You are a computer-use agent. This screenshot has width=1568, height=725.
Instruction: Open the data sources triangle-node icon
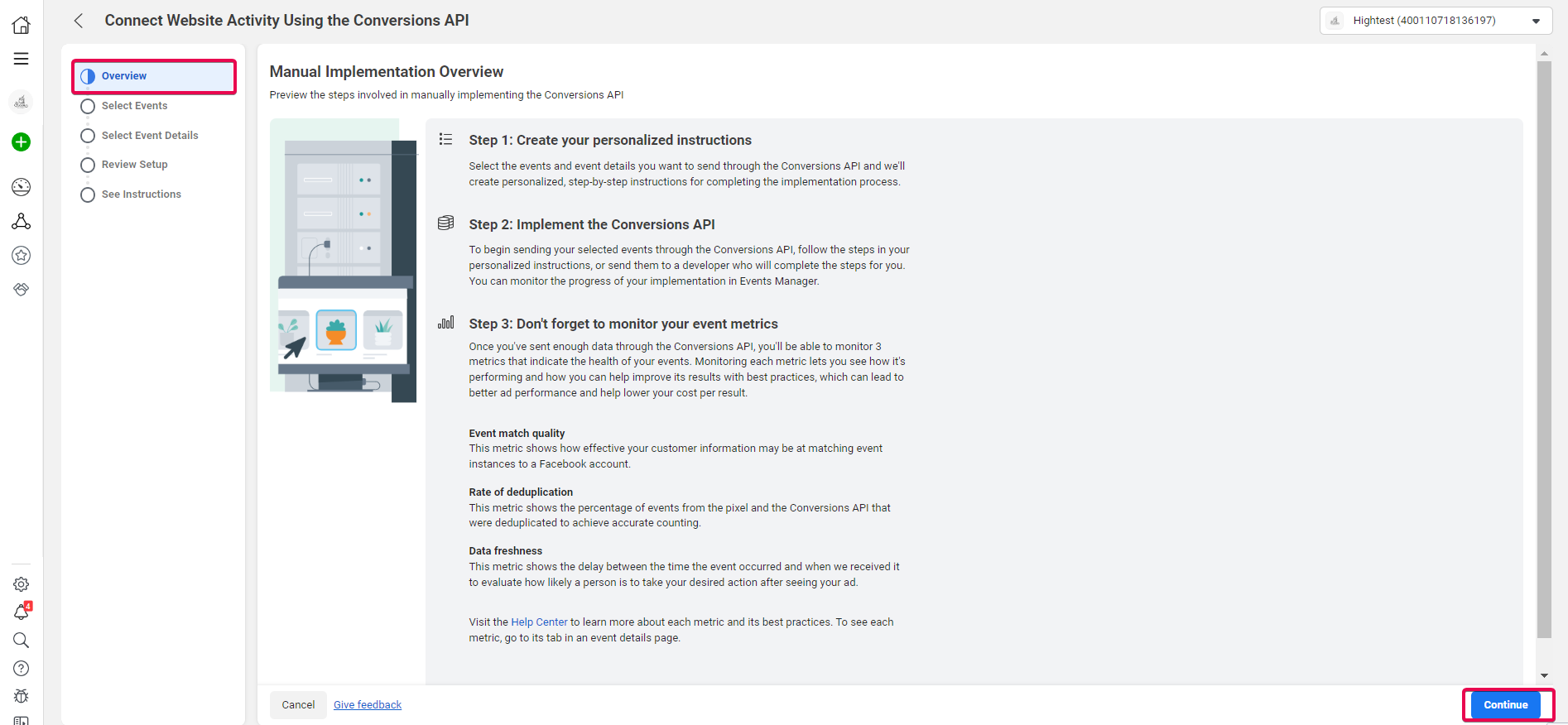[x=22, y=221]
